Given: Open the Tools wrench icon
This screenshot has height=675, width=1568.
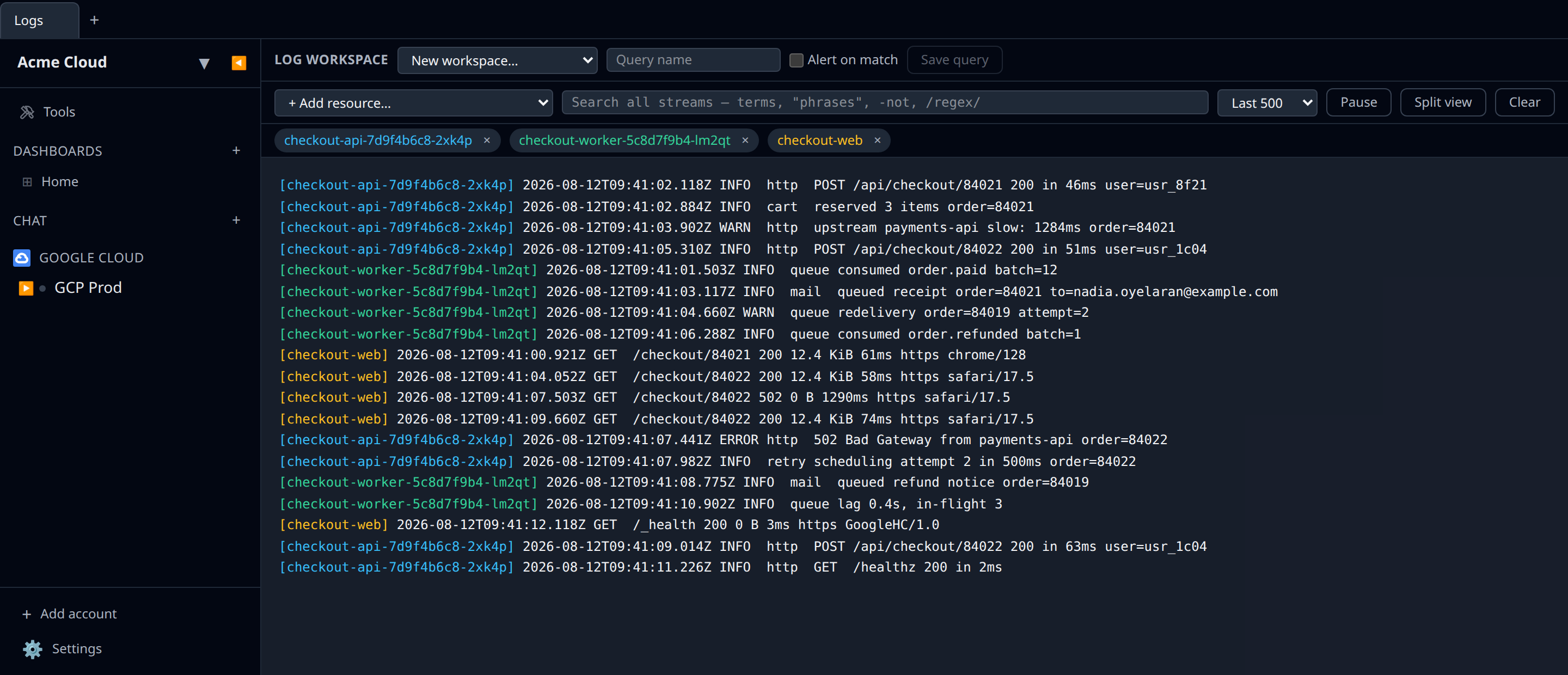Looking at the screenshot, I should pos(27,112).
